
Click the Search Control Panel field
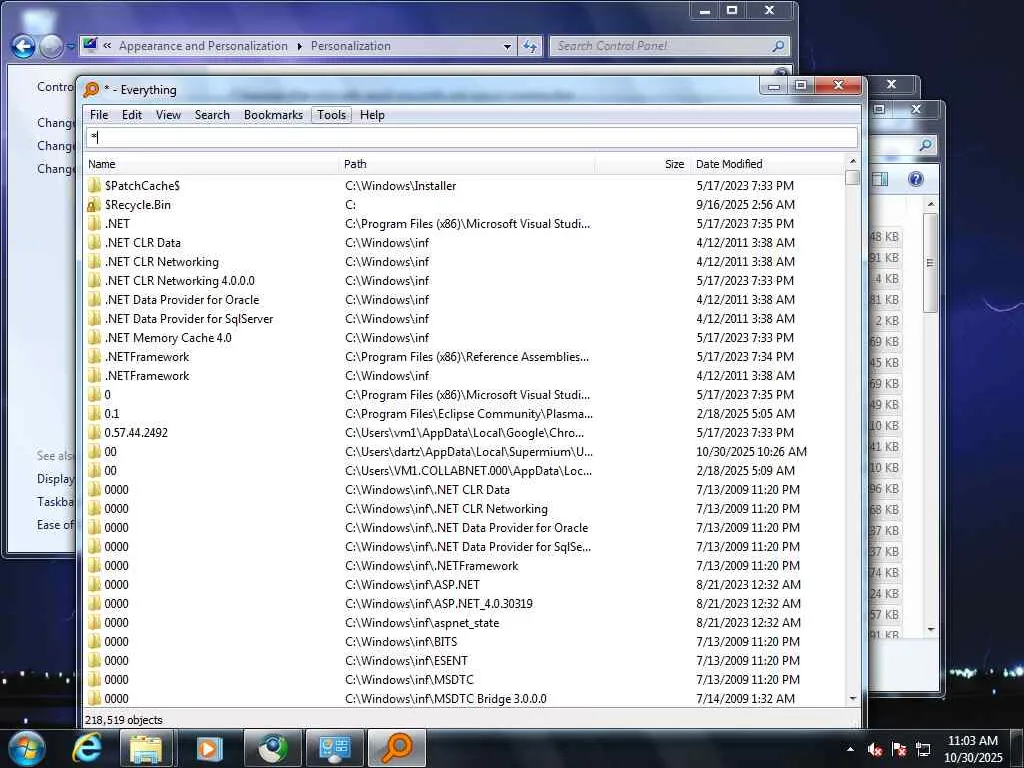point(669,46)
